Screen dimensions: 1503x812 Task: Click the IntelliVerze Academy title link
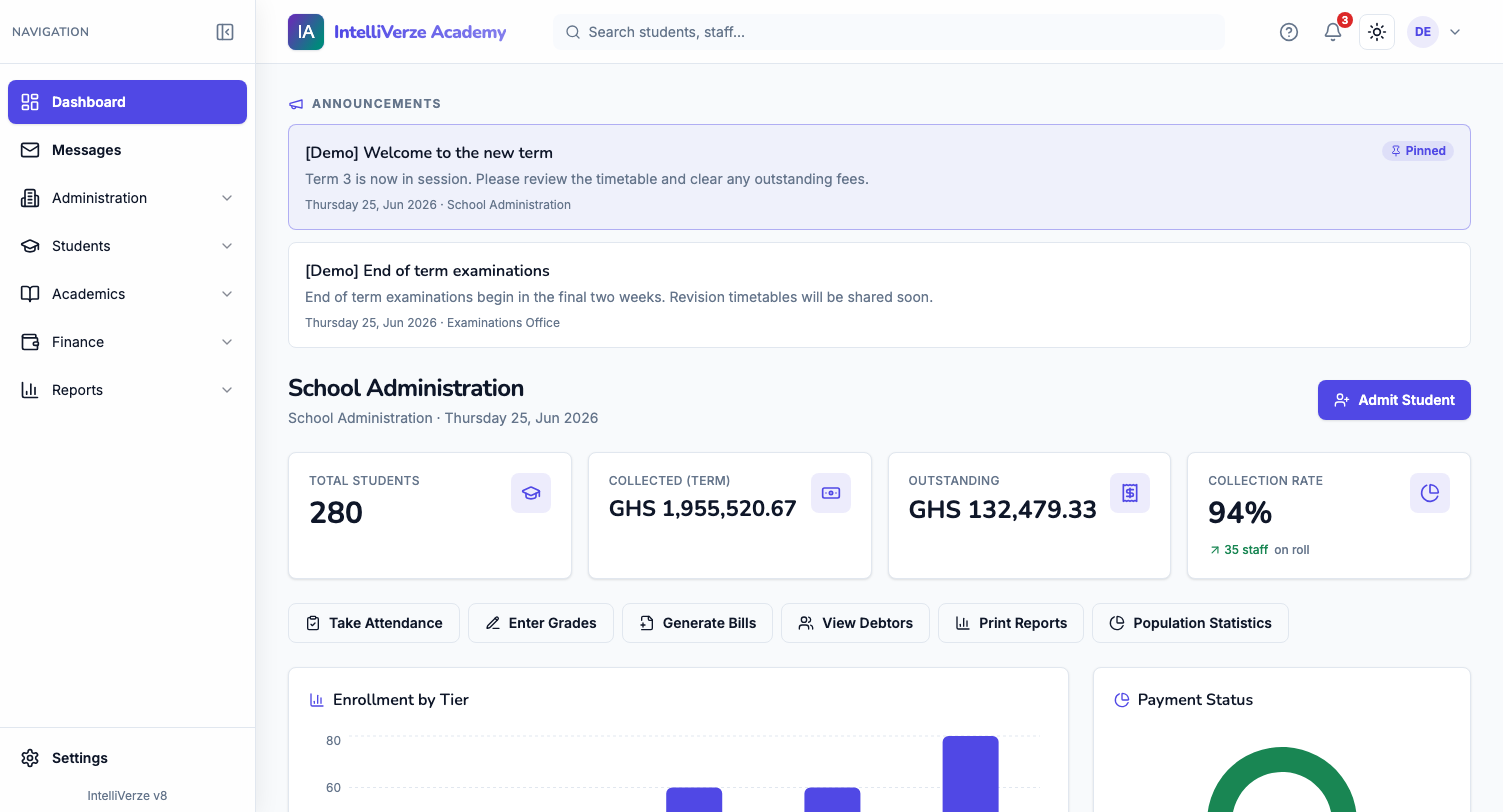[x=420, y=32]
